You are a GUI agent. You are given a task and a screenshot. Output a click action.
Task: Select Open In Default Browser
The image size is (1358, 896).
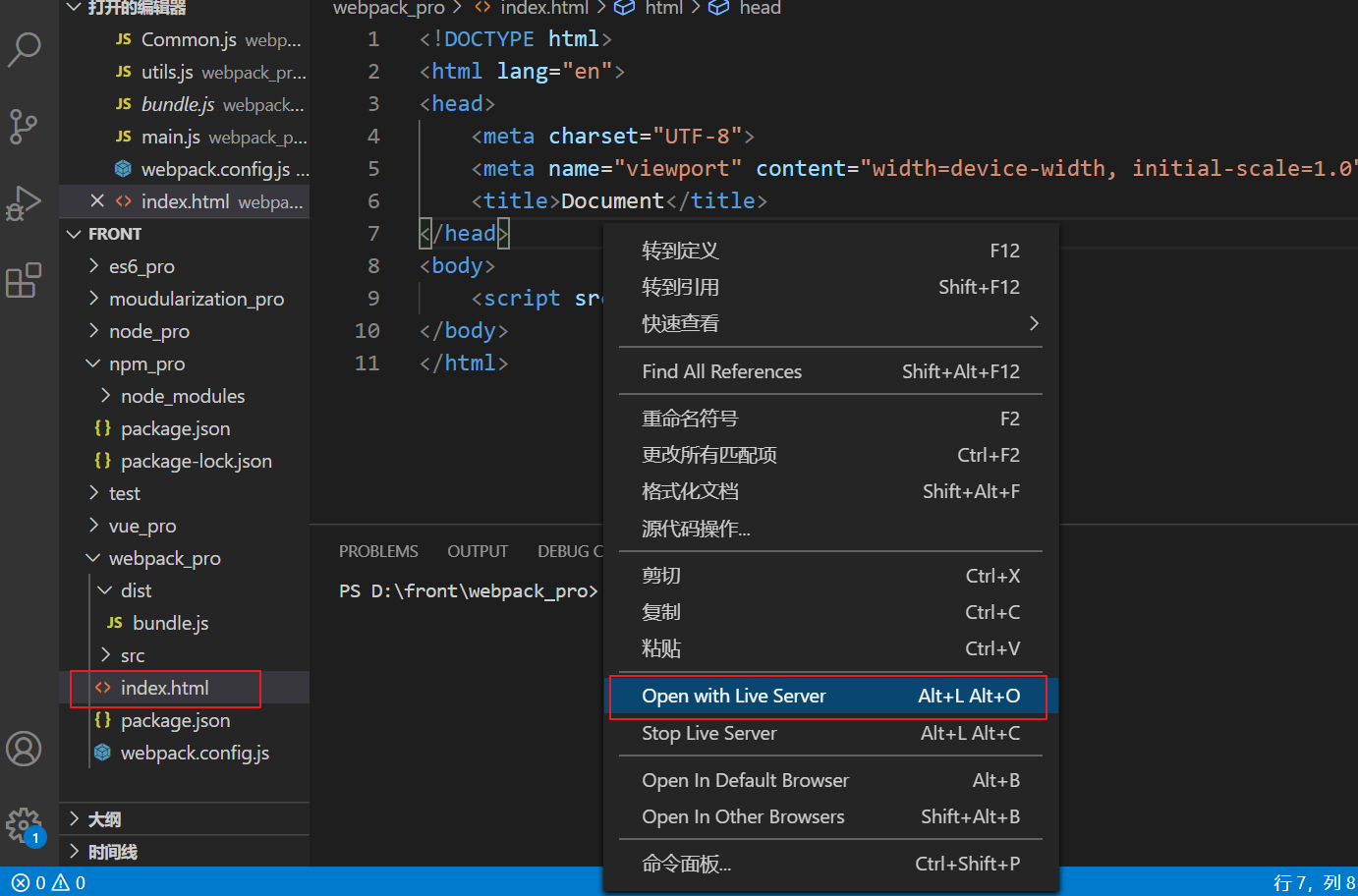[830, 780]
